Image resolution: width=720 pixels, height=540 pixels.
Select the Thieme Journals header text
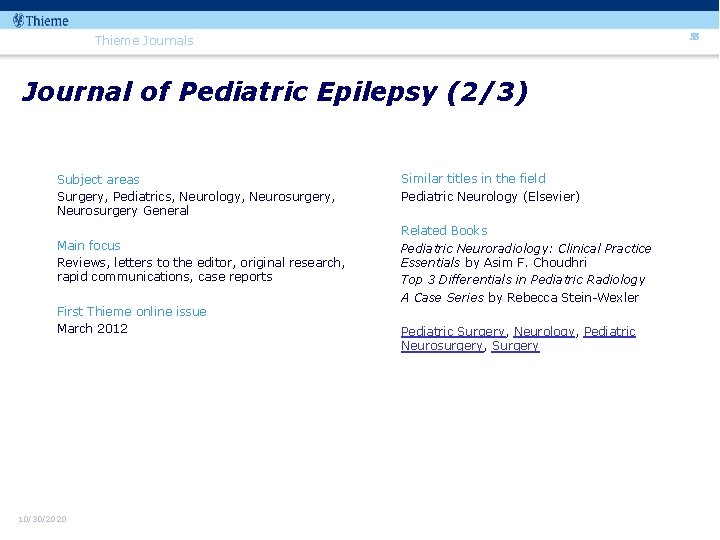pos(144,40)
